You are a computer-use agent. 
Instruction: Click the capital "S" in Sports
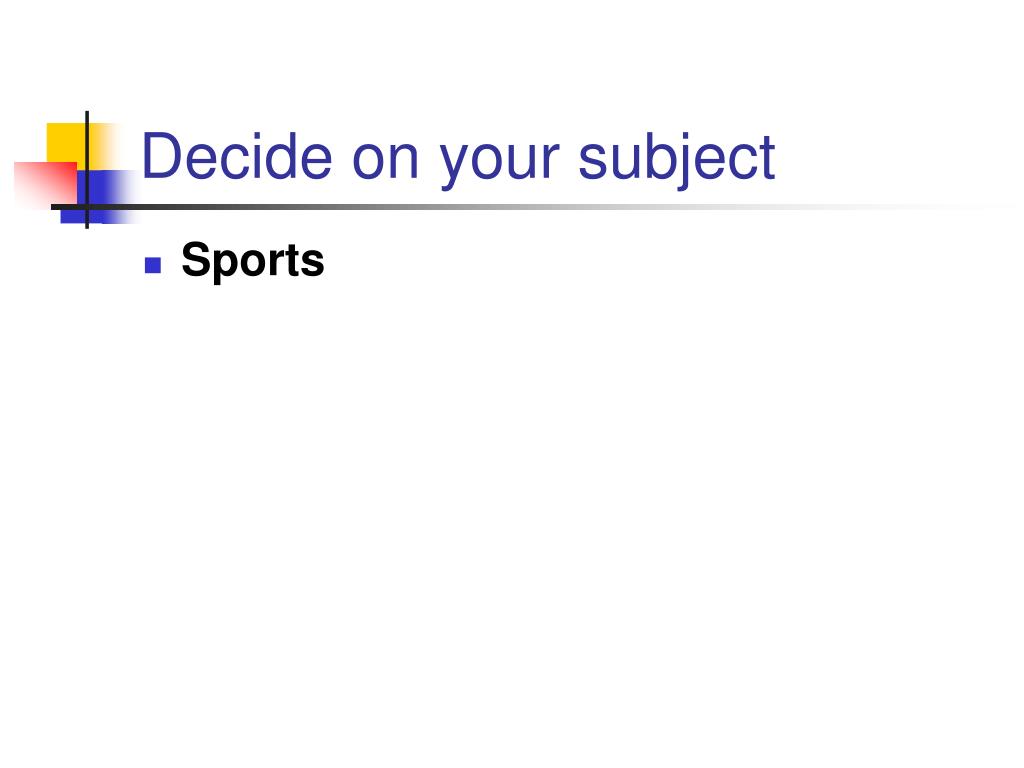tap(197, 259)
